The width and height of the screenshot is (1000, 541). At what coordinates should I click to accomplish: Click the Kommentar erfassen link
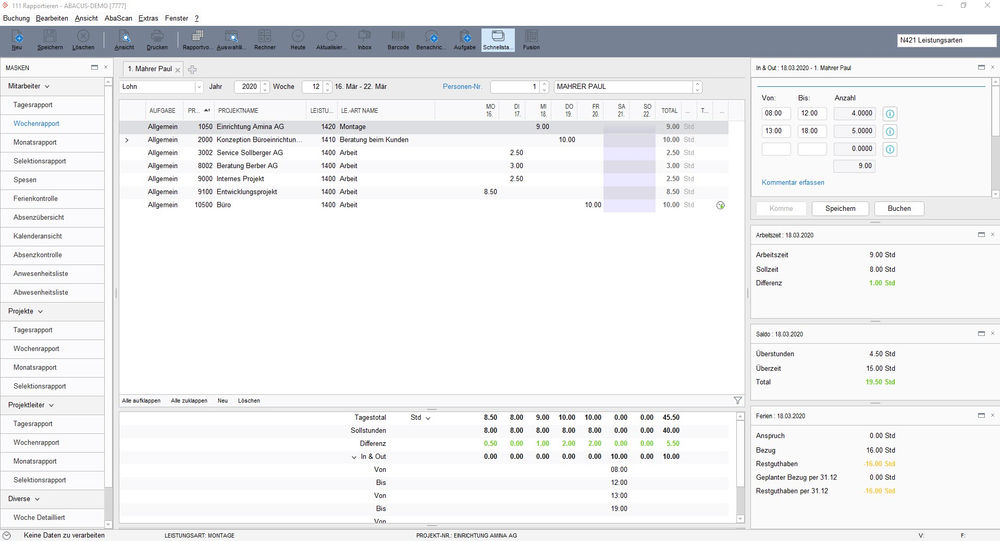(793, 182)
